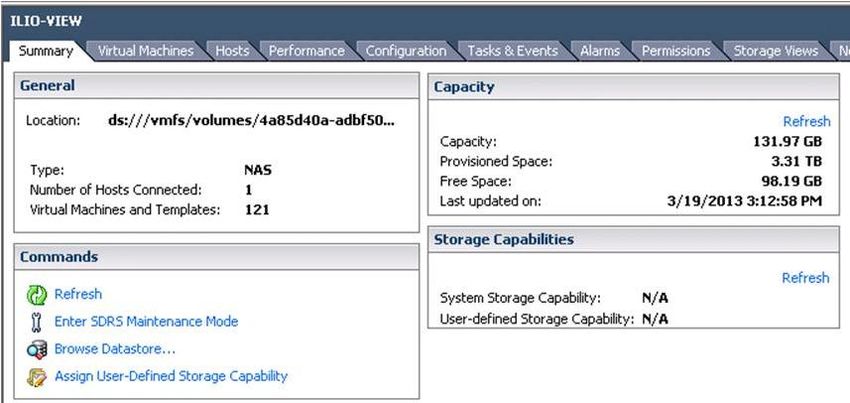Click the Browse Datastore icon
This screenshot has width=850, height=403.
point(37,350)
